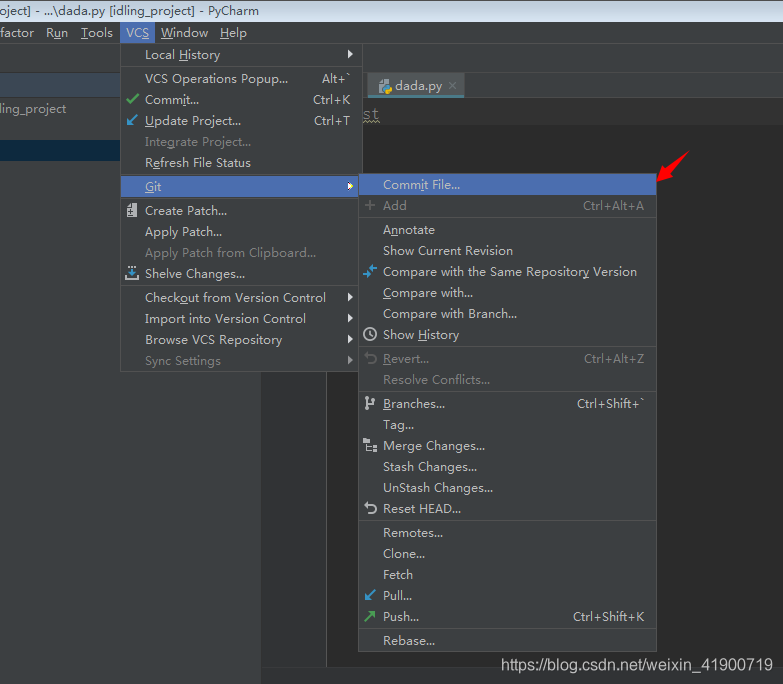The image size is (783, 684).
Task: Click the blue Pull arrow icon
Action: (370, 595)
